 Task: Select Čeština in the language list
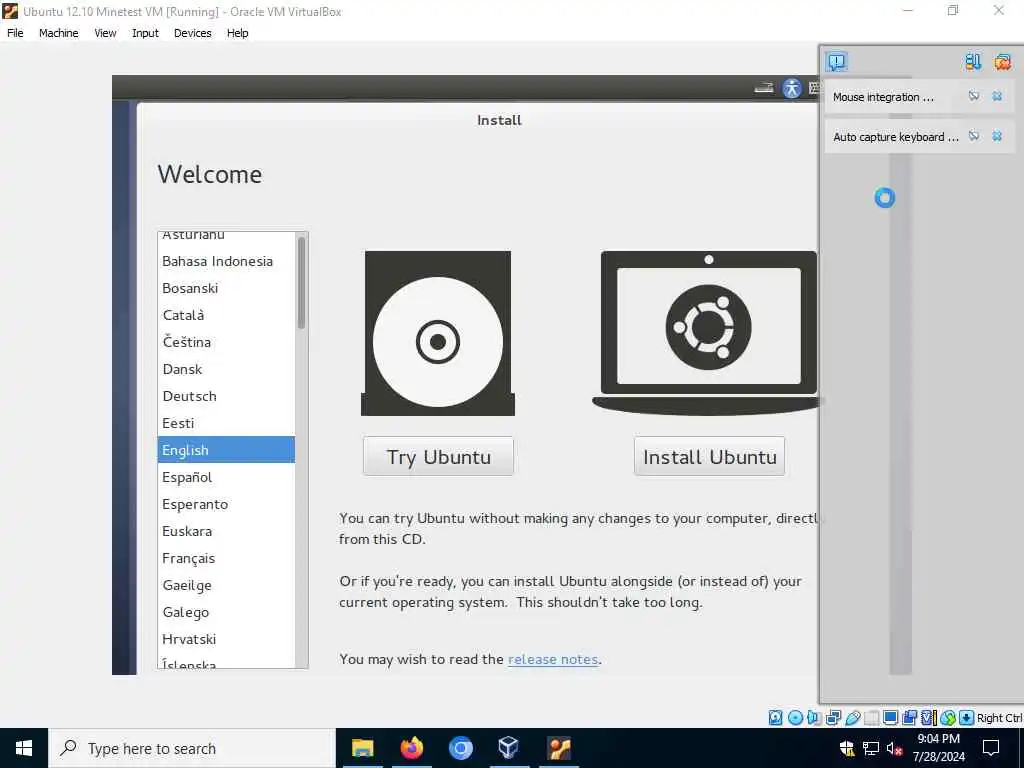(226, 342)
